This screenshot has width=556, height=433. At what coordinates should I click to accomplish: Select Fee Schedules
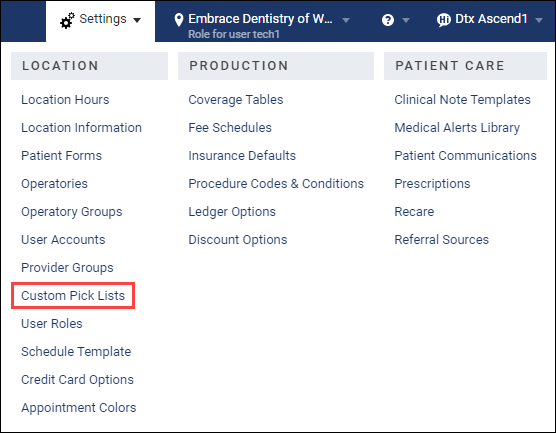230,128
